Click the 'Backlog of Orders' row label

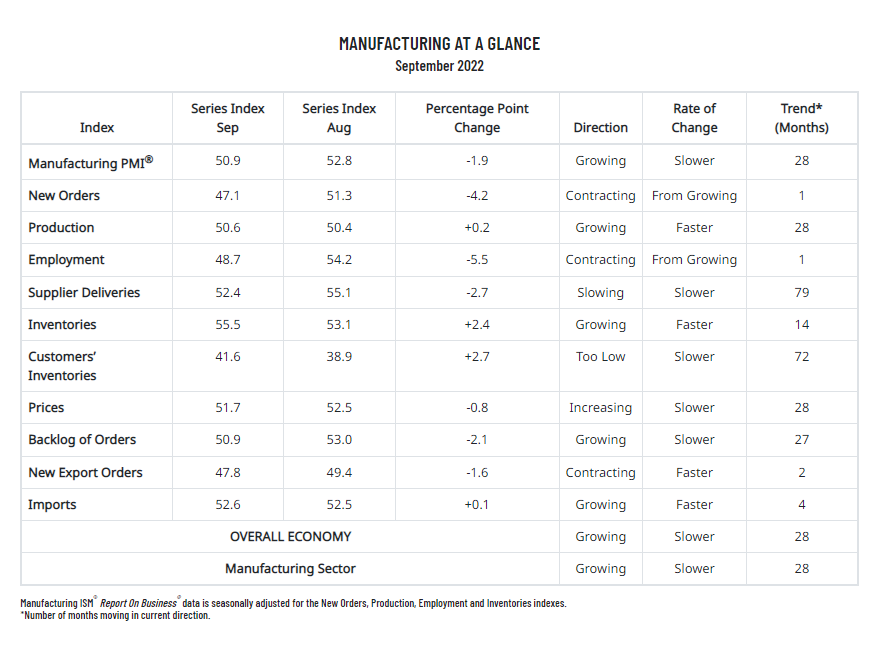[x=82, y=440]
